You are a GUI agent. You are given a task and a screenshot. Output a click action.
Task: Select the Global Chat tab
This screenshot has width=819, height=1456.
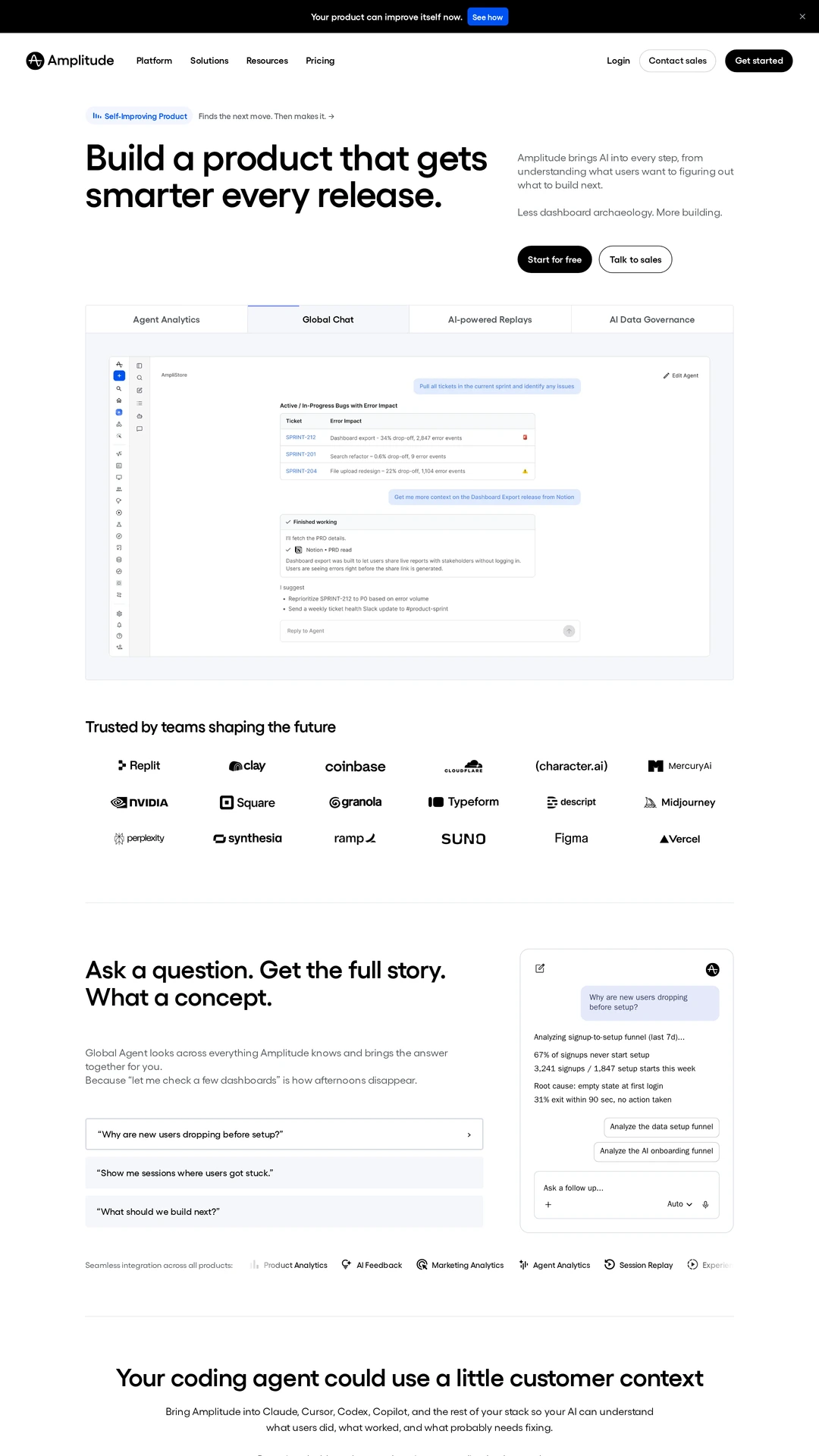tap(328, 319)
